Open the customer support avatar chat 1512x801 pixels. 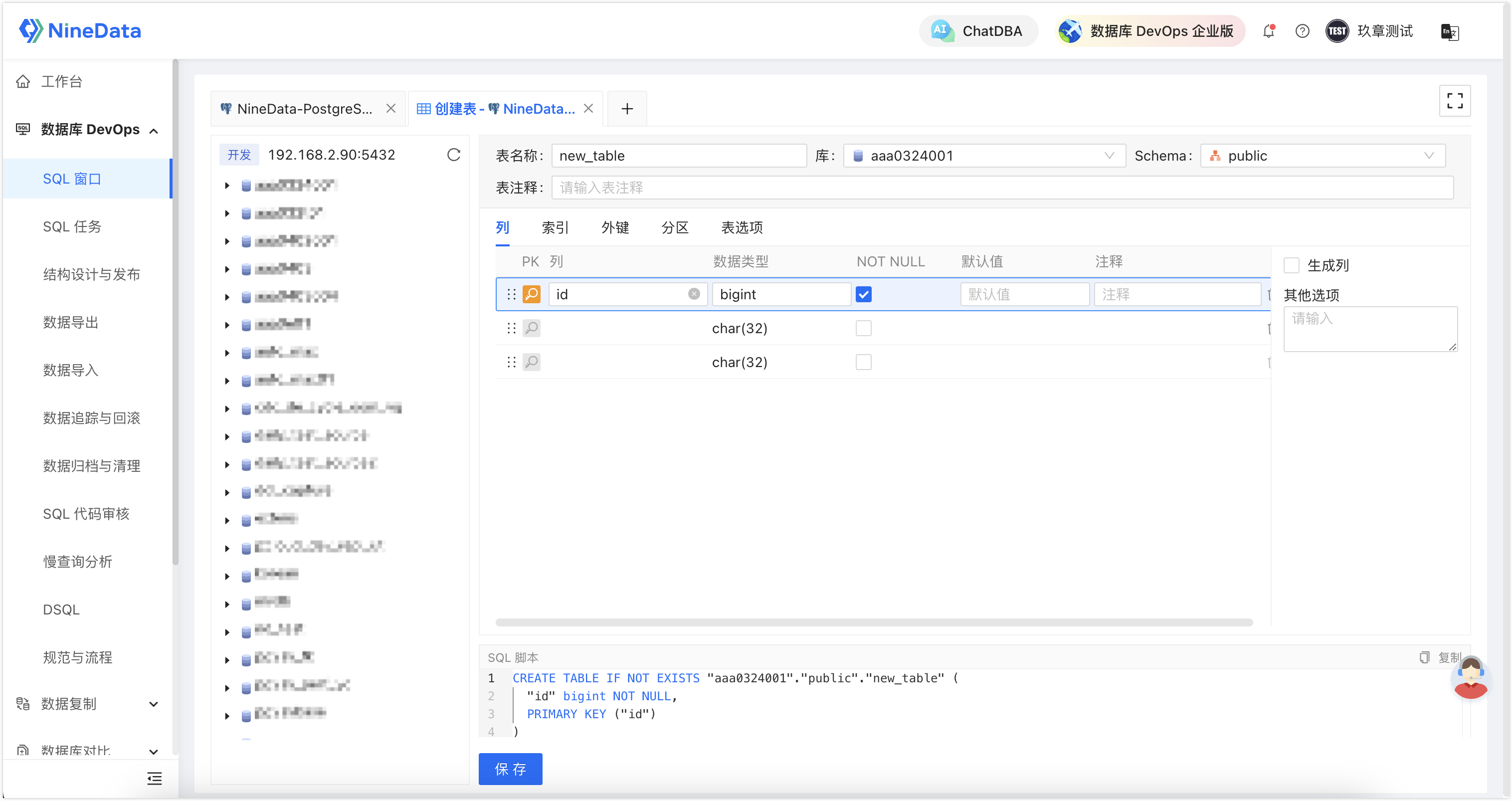[1470, 678]
